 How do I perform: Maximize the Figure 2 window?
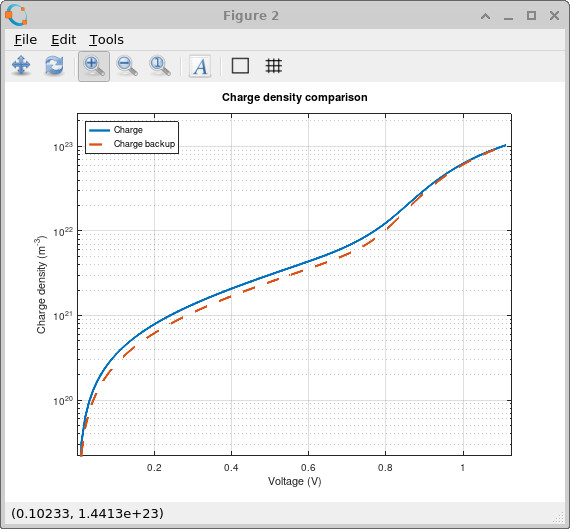click(x=531, y=16)
